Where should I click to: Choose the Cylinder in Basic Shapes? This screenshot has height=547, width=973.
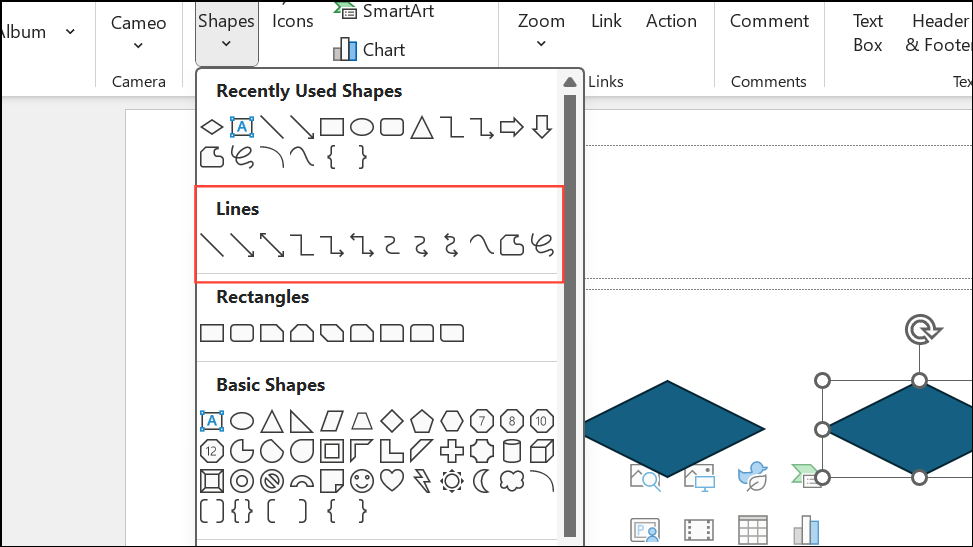coord(512,451)
